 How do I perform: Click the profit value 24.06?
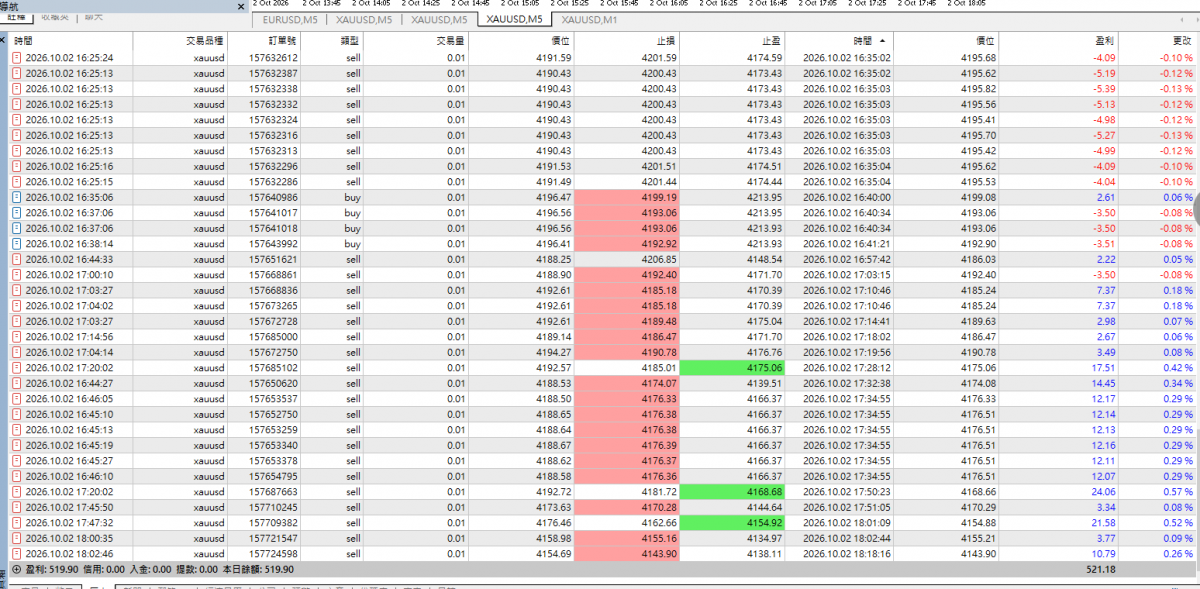1101,492
